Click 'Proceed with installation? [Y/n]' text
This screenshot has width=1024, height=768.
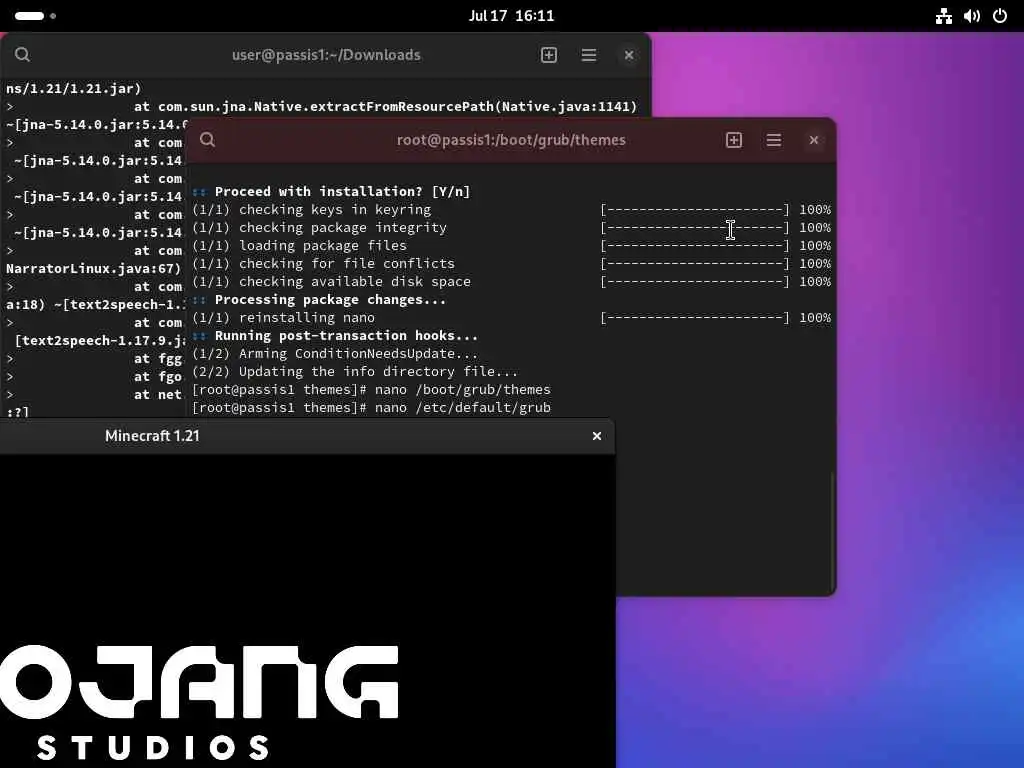tap(342, 191)
